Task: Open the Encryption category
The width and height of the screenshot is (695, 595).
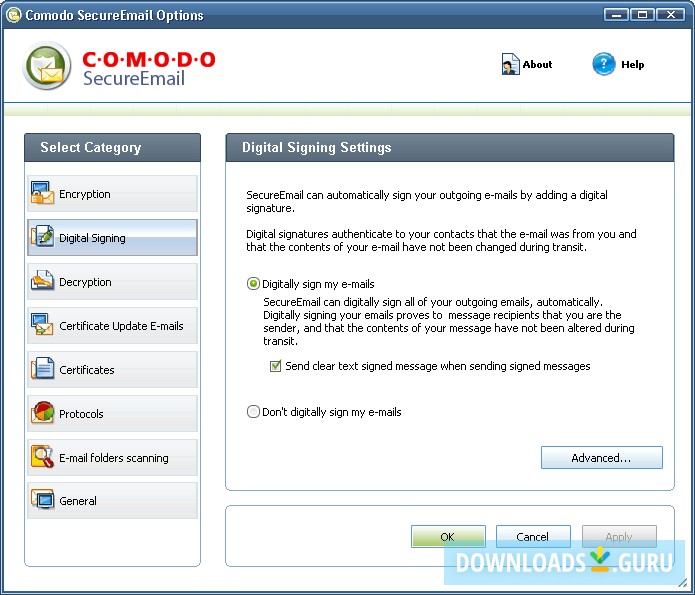Action: pyautogui.click(x=112, y=194)
